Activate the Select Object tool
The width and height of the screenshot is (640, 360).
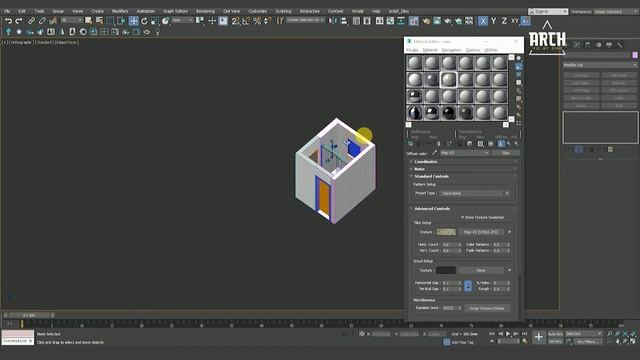tap(89, 21)
